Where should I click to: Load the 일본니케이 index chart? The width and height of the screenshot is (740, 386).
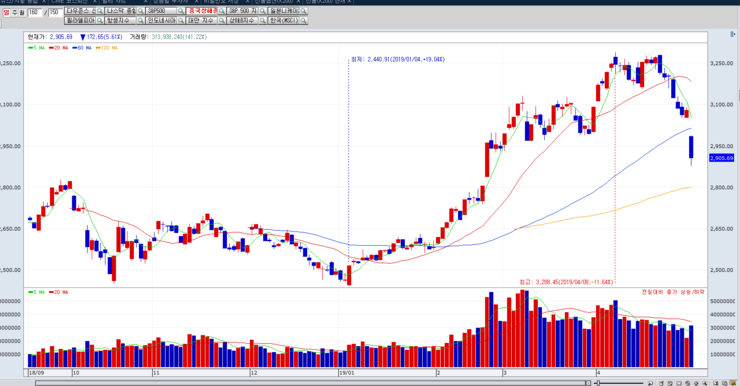pos(284,11)
